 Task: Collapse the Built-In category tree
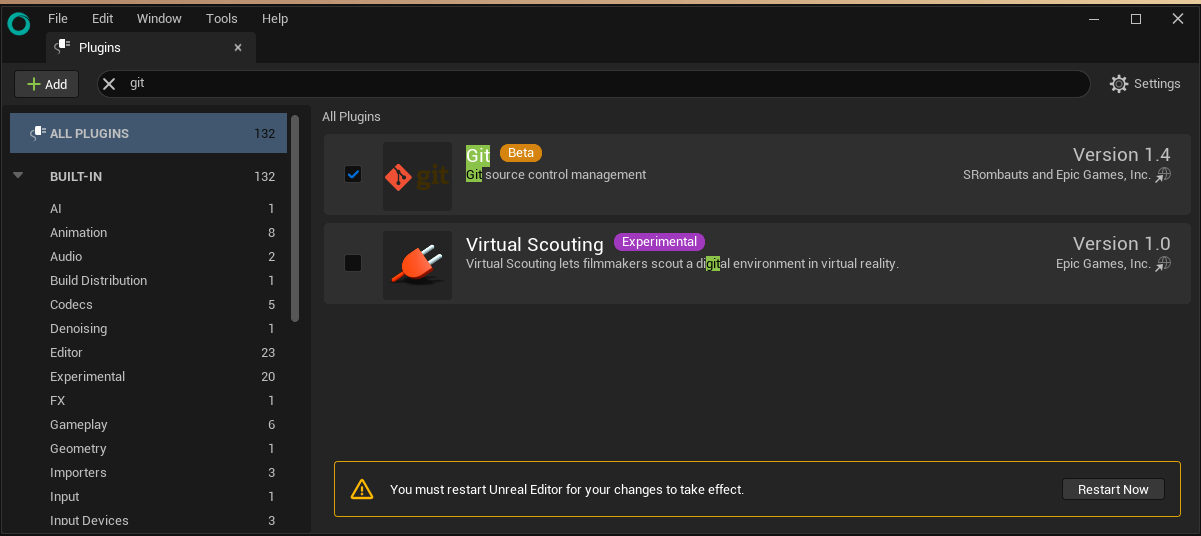(x=18, y=176)
